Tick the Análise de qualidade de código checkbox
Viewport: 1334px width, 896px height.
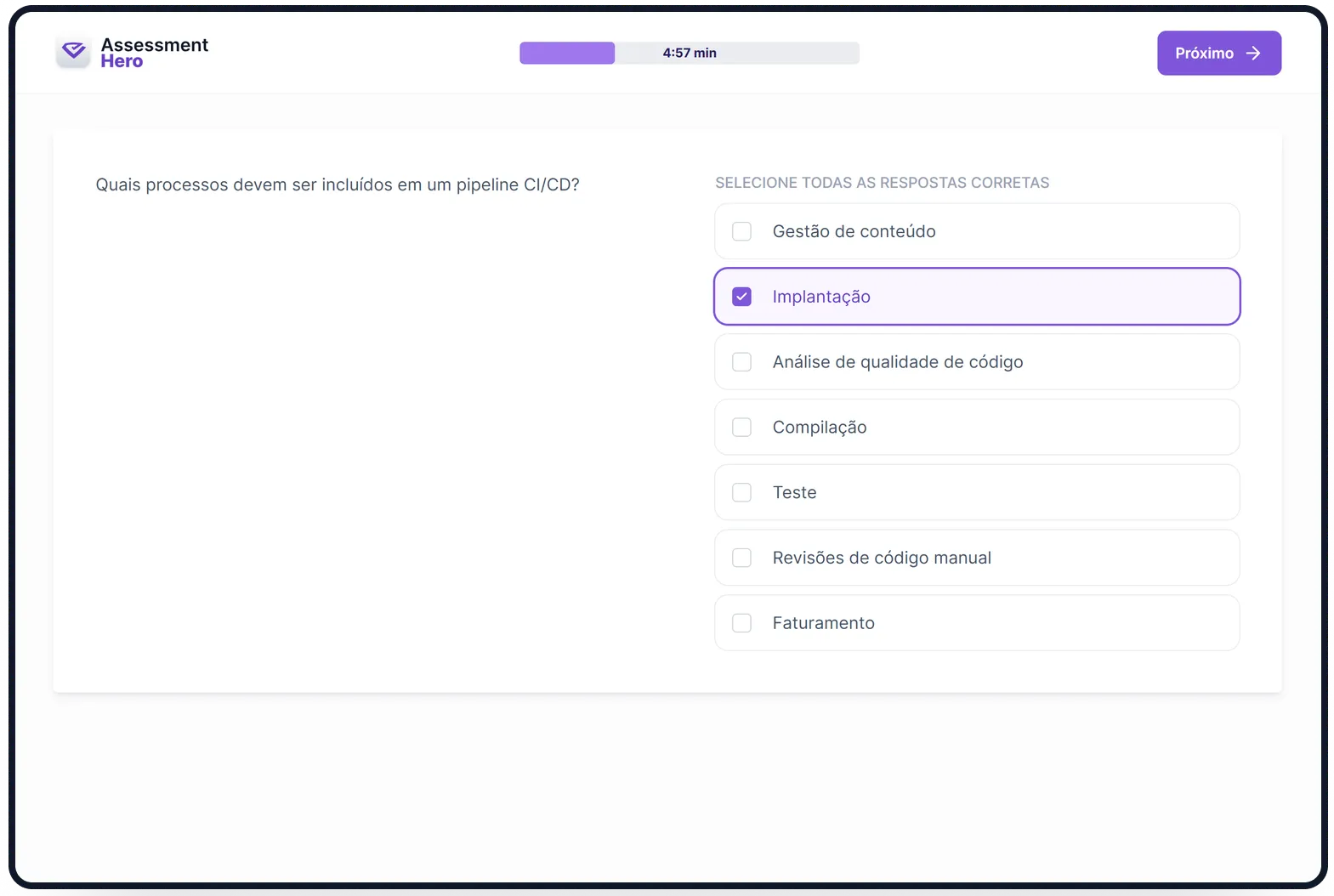741,362
